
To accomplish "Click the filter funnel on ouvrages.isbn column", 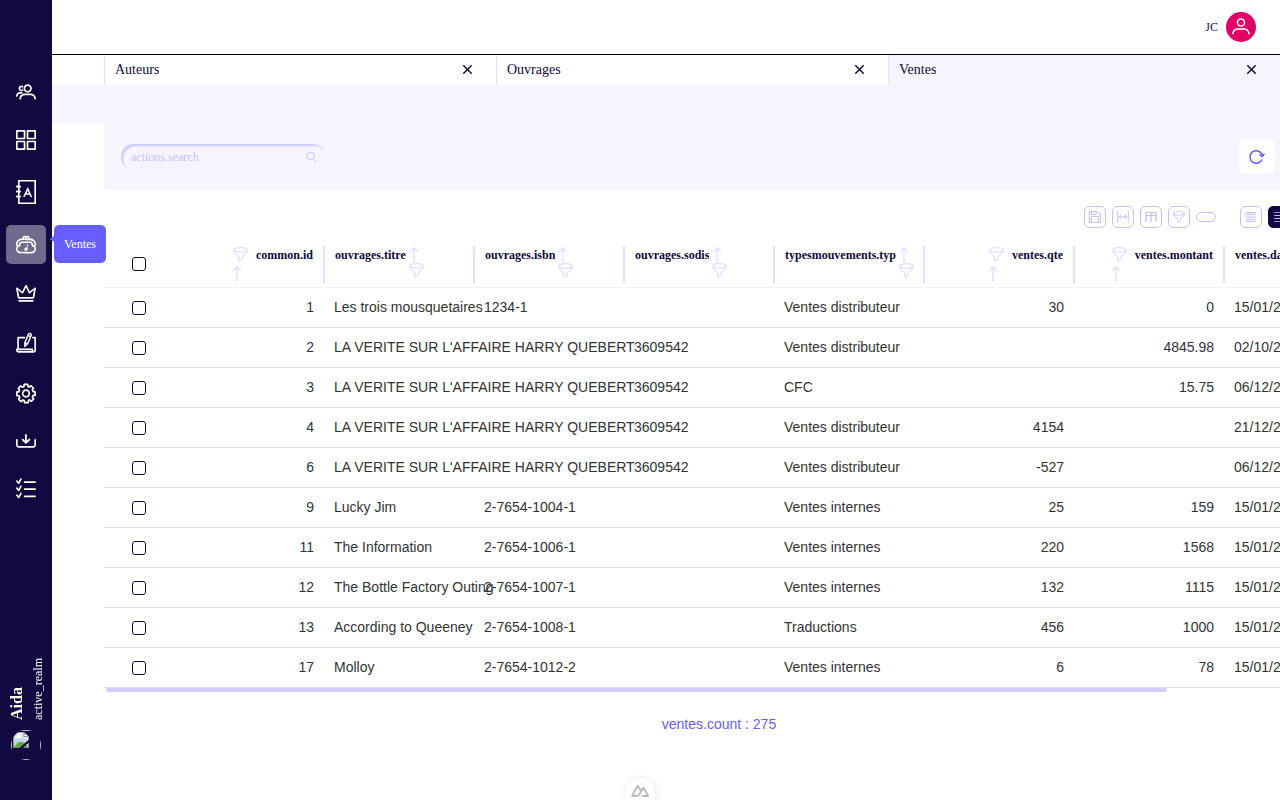I will click(x=566, y=270).
